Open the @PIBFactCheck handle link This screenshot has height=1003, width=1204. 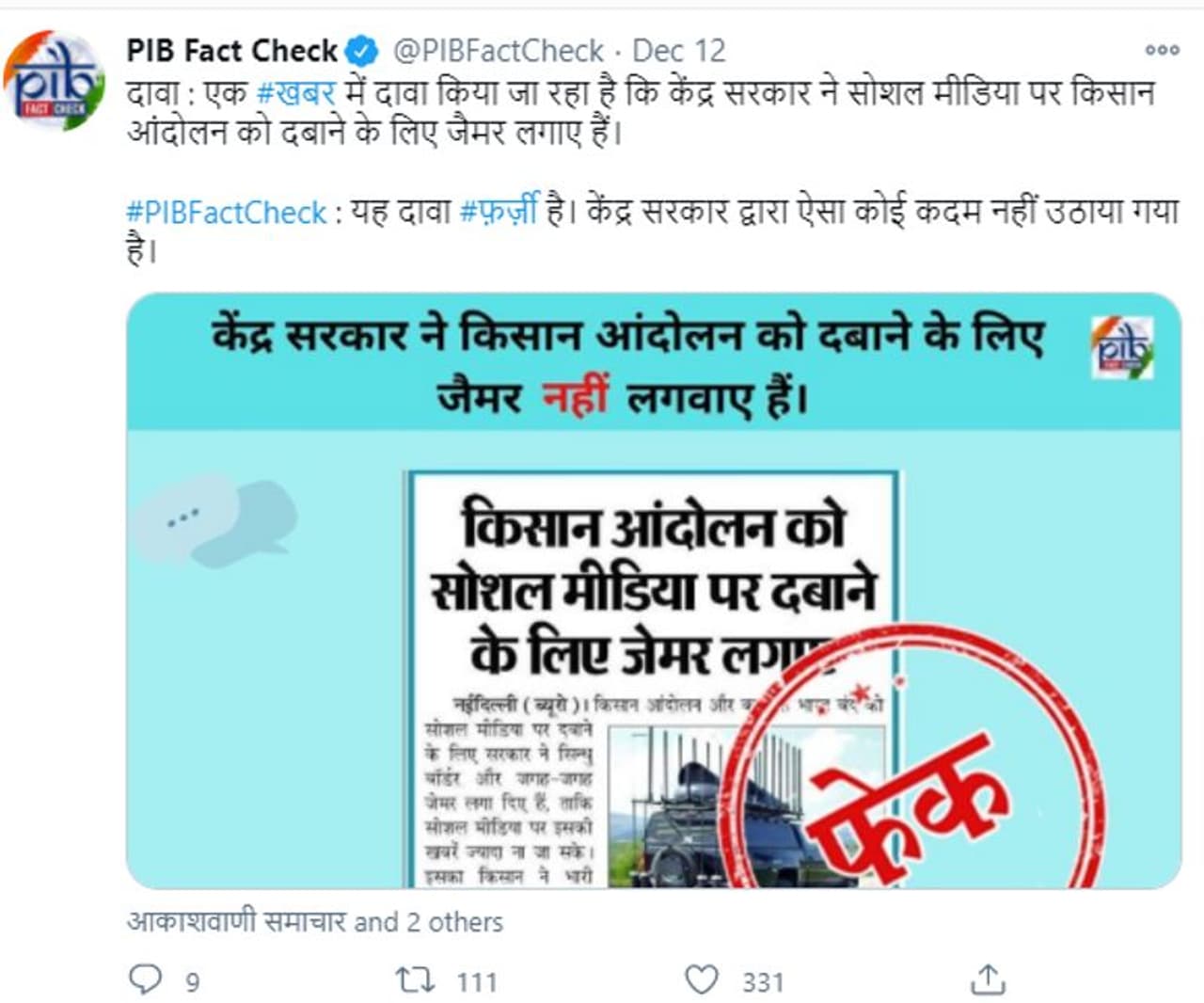point(498,51)
